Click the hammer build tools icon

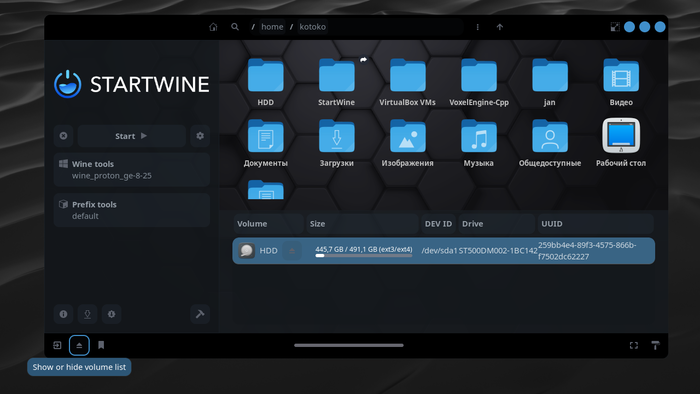pyautogui.click(x=200, y=314)
